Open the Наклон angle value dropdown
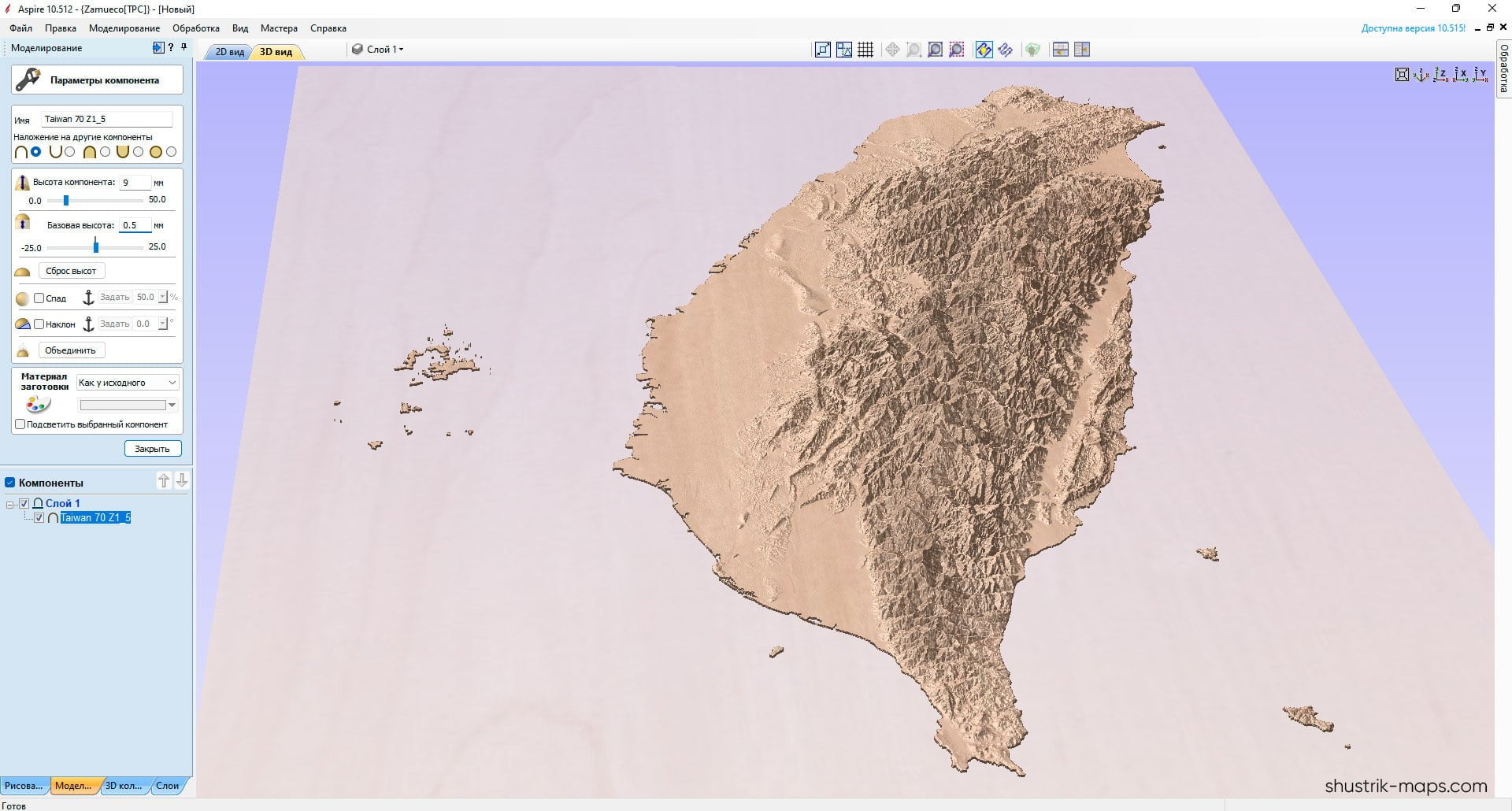 (x=163, y=324)
